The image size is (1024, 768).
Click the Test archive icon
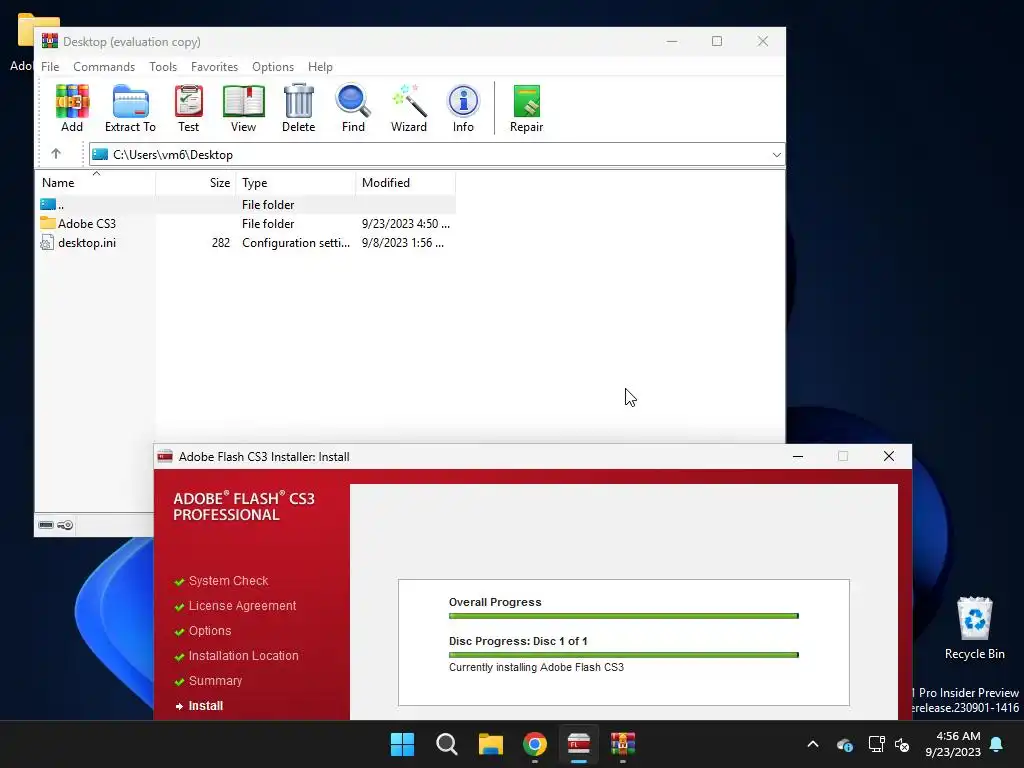point(189,108)
